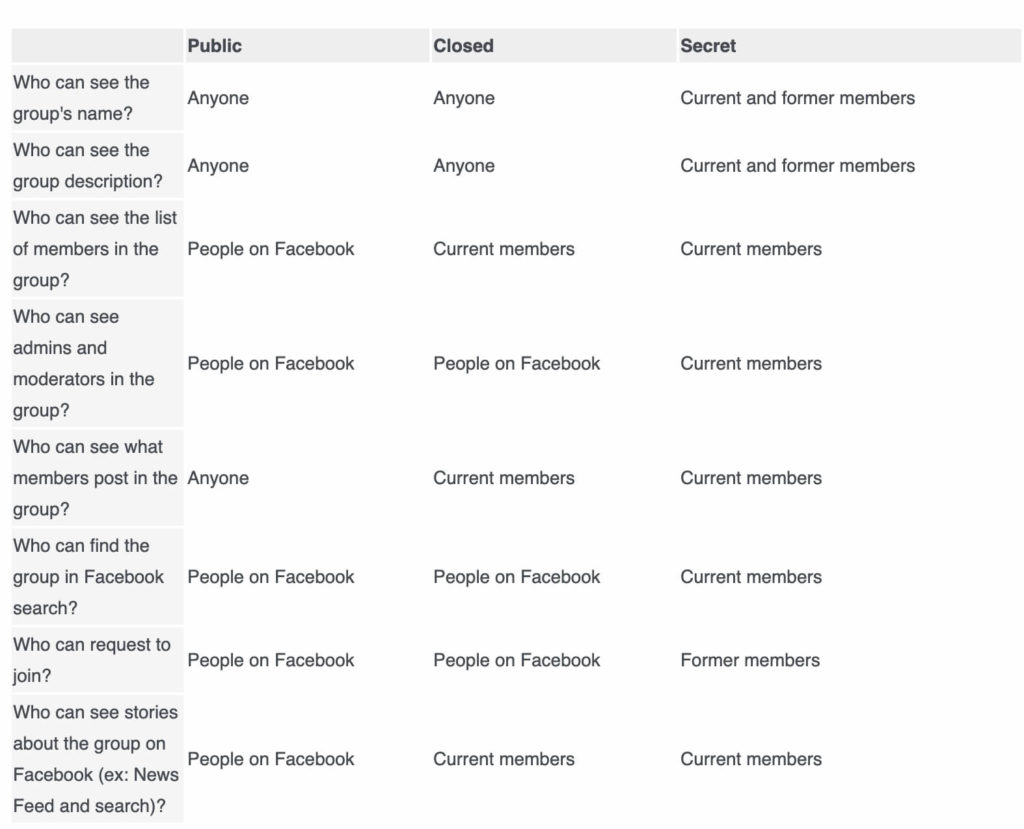Click Public 'People on Facebook' in the request to join row

[x=270, y=660]
